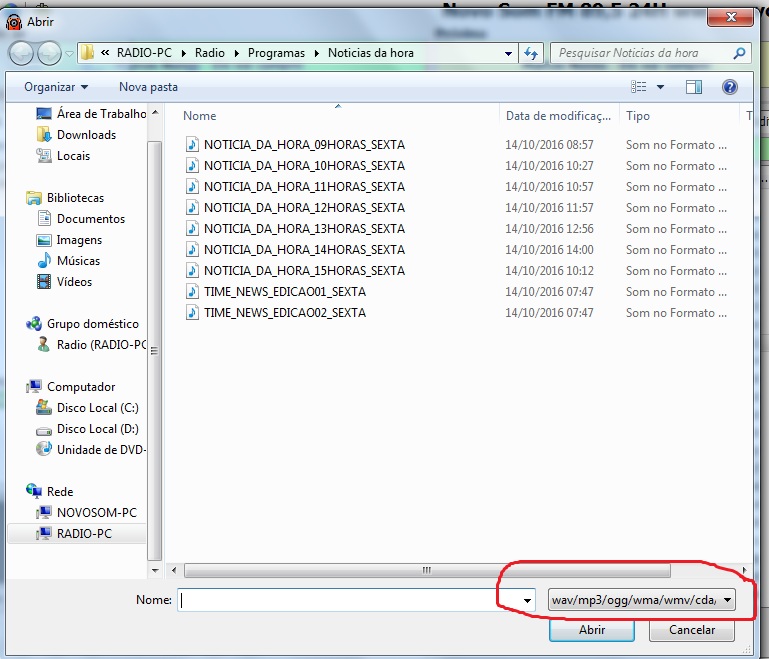Expand the address bar history dropdown
This screenshot has width=769, height=659.
point(509,53)
